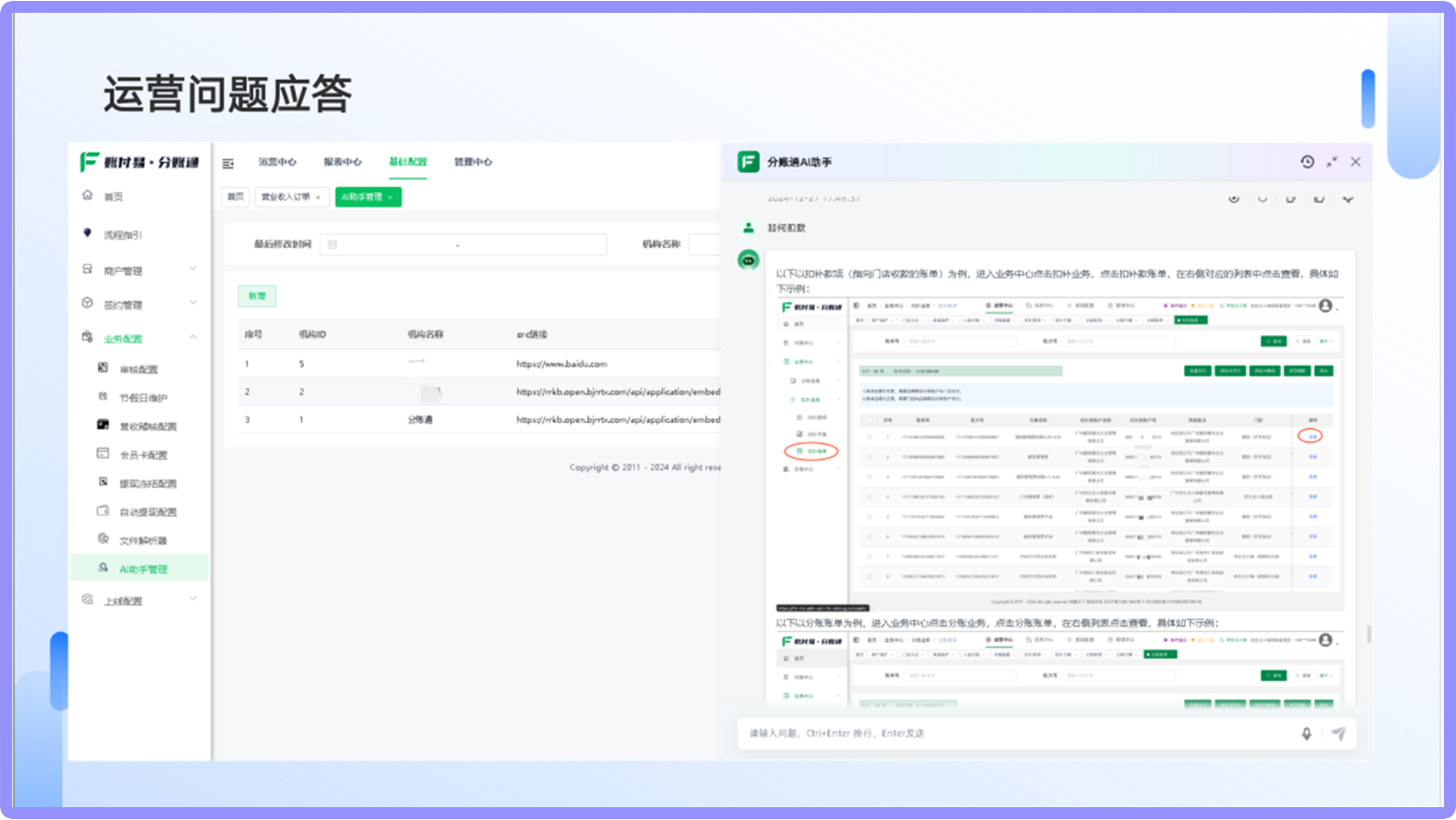Expand the 签约管理 sidebar menu

coord(139,304)
